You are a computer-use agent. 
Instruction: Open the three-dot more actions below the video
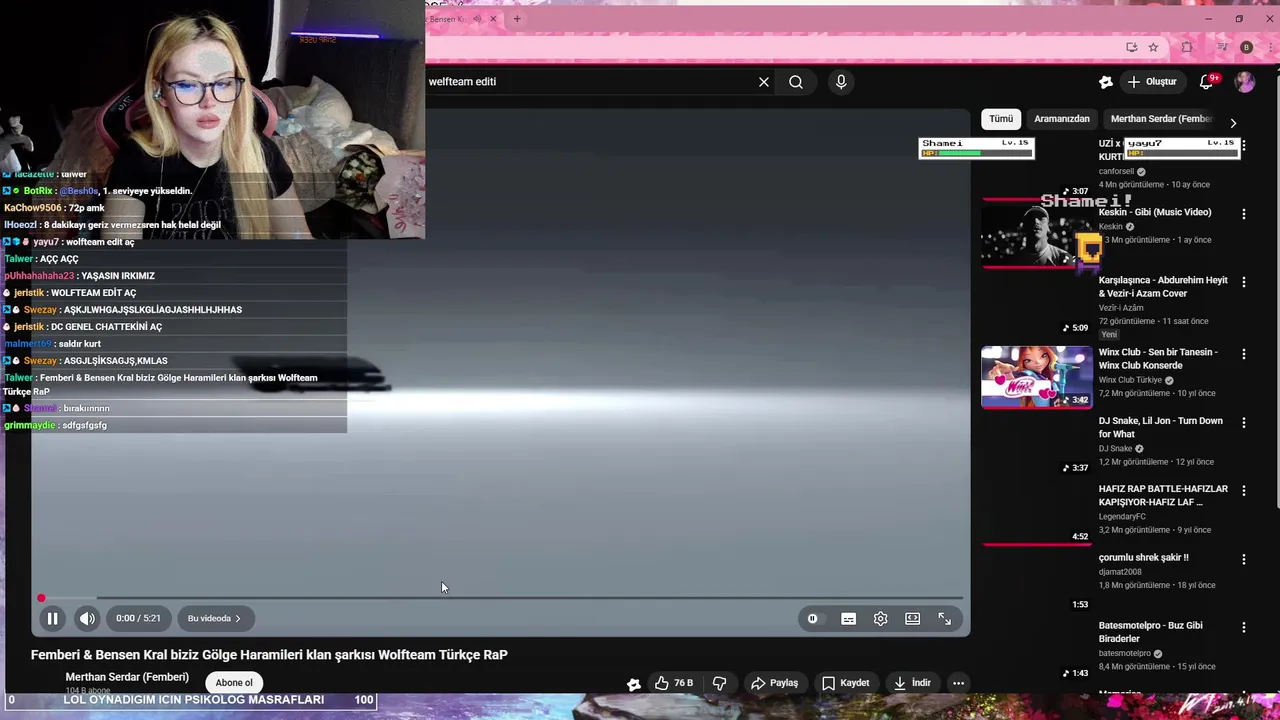pos(958,683)
